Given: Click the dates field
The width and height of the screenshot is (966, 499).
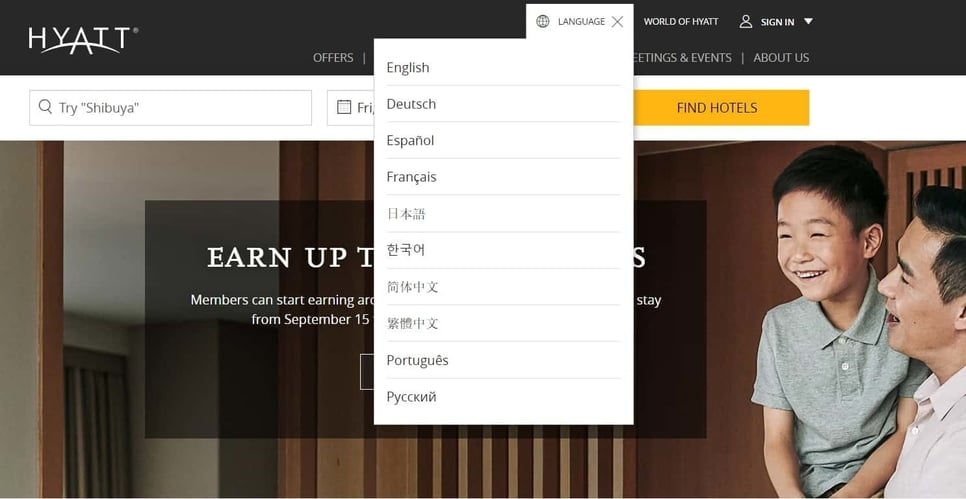Looking at the screenshot, I should [351, 108].
